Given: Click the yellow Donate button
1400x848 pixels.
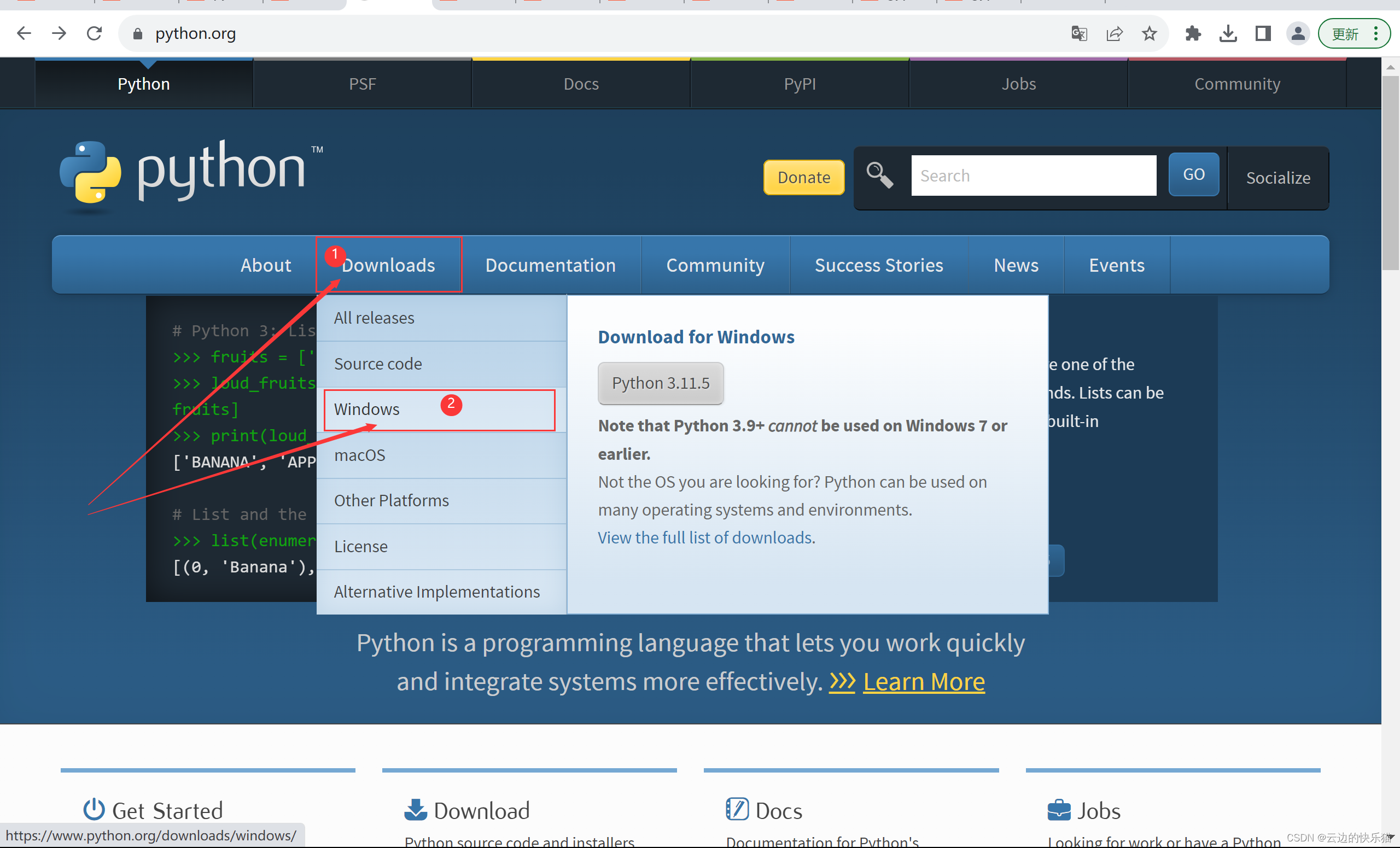Looking at the screenshot, I should click(803, 177).
